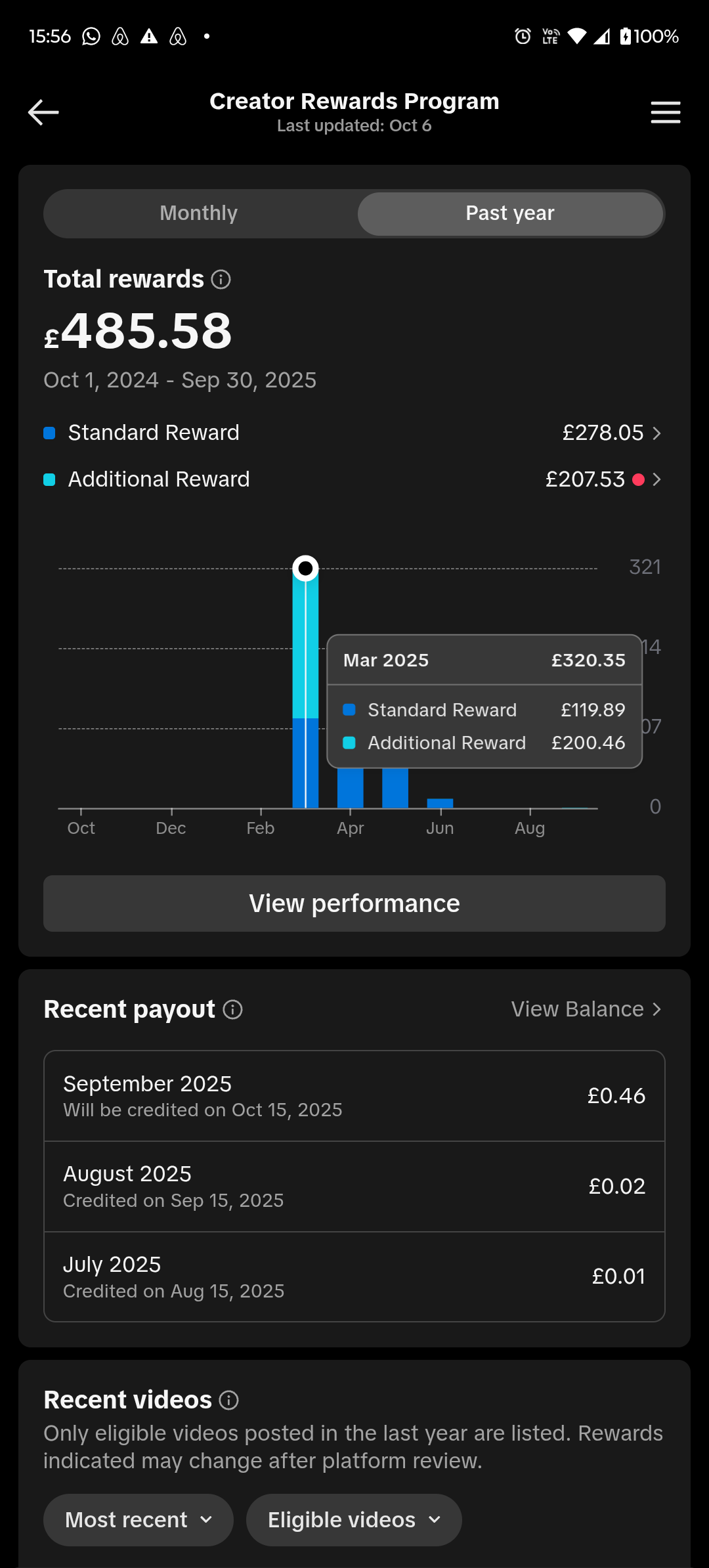The height and width of the screenshot is (1568, 709).
Task: Tap info icon beside Recent payout
Action: pyautogui.click(x=232, y=1009)
